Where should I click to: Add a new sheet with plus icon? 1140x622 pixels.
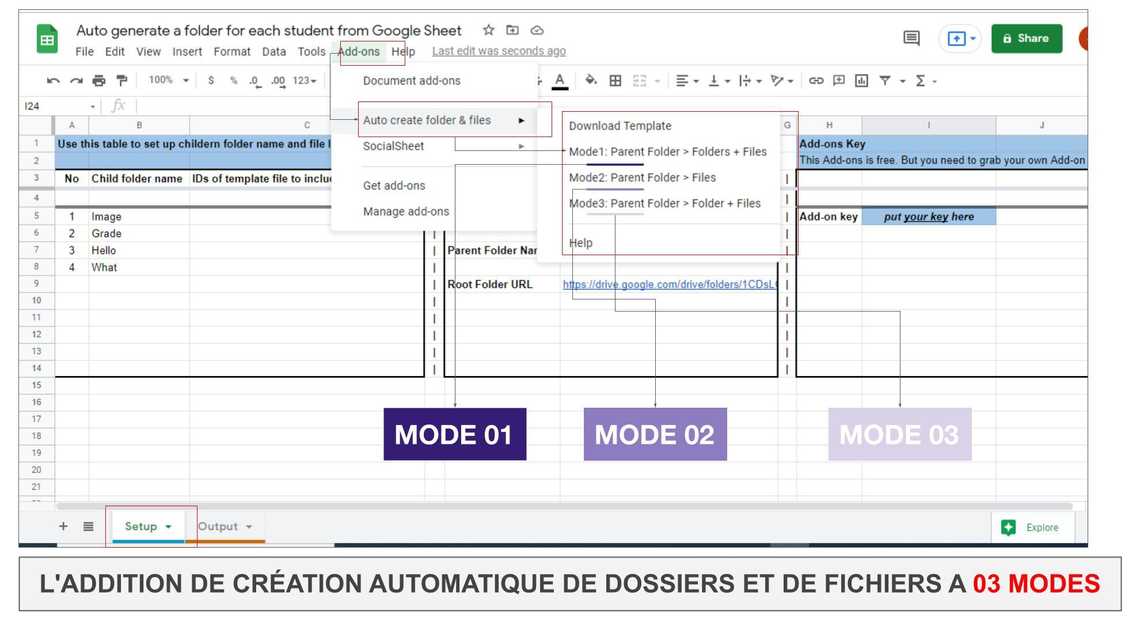[63, 526]
